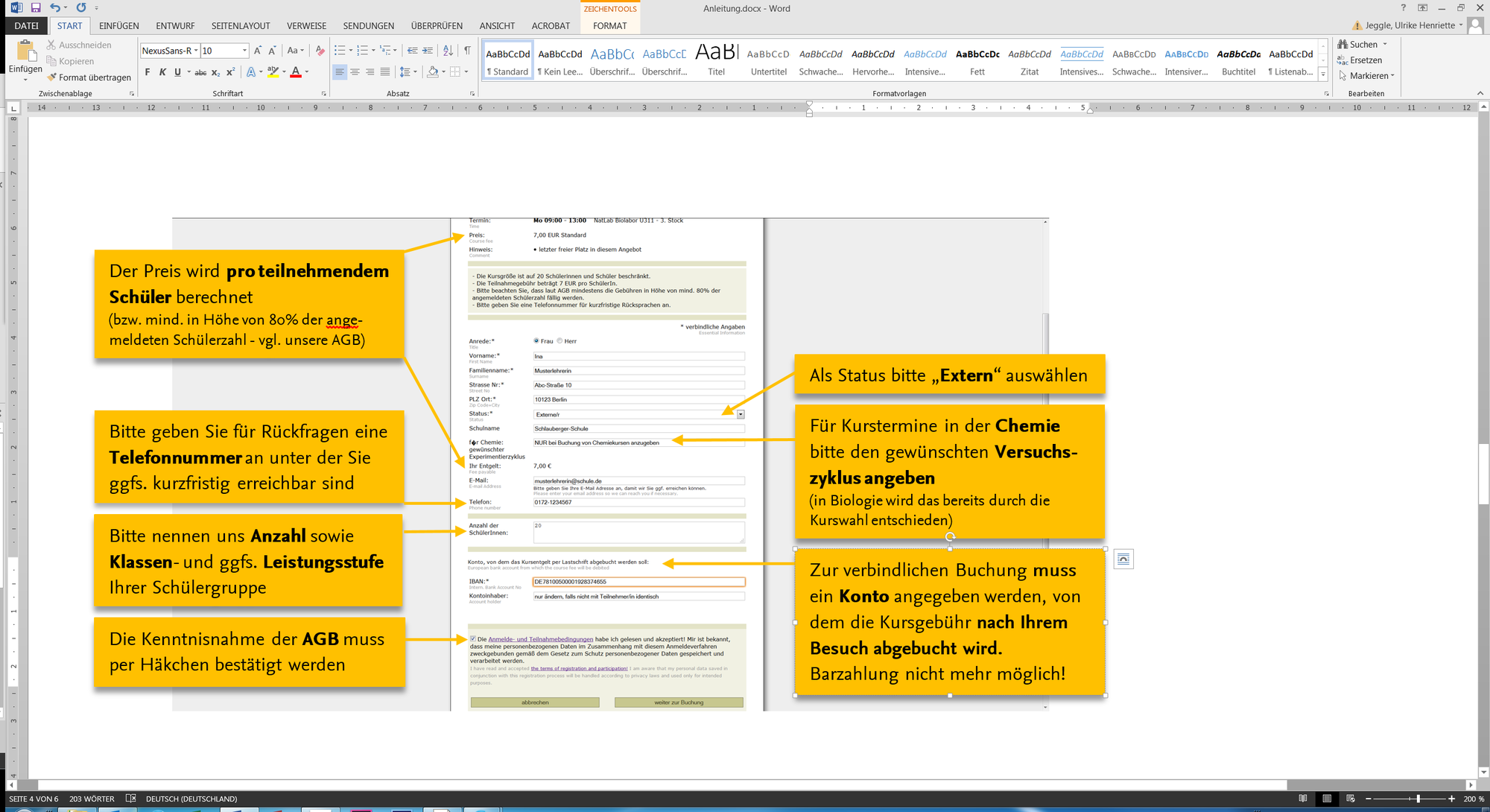Apply numbered list icon
1490x812 pixels.
pyautogui.click(x=362, y=51)
